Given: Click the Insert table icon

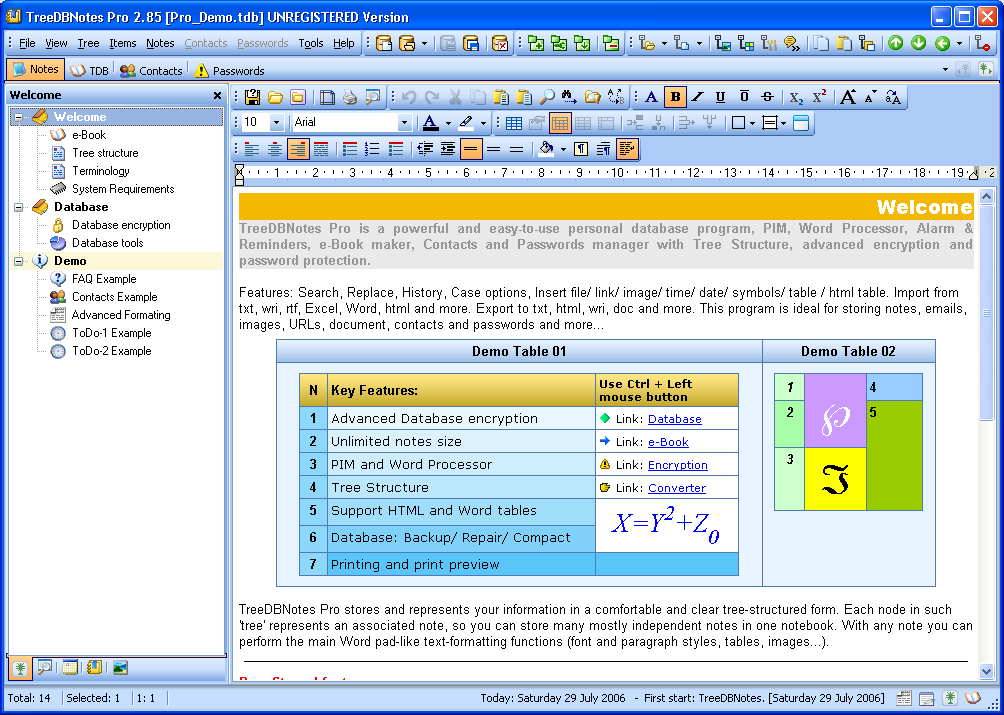Looking at the screenshot, I should (513, 123).
